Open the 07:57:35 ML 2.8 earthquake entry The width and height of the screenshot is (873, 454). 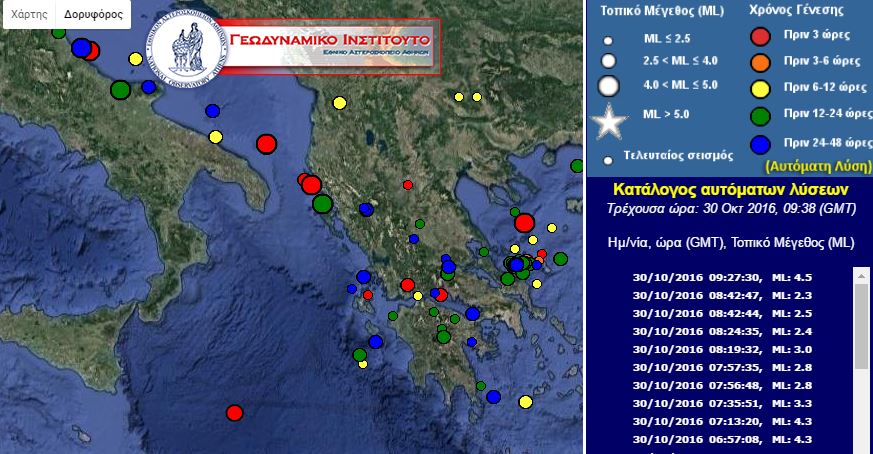coord(722,367)
